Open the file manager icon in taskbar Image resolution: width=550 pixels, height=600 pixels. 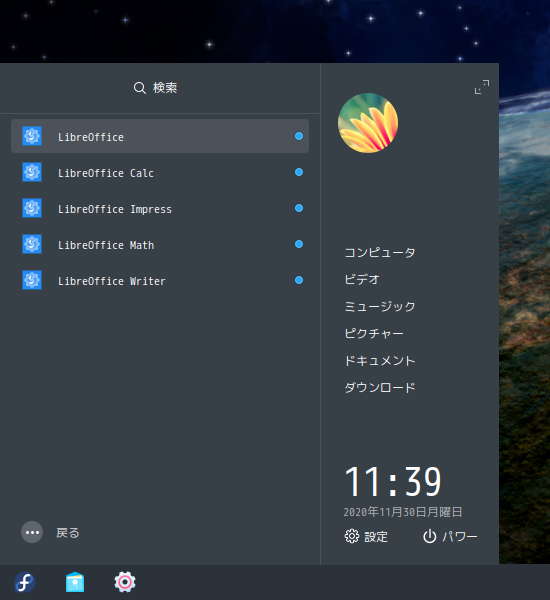coord(75,582)
